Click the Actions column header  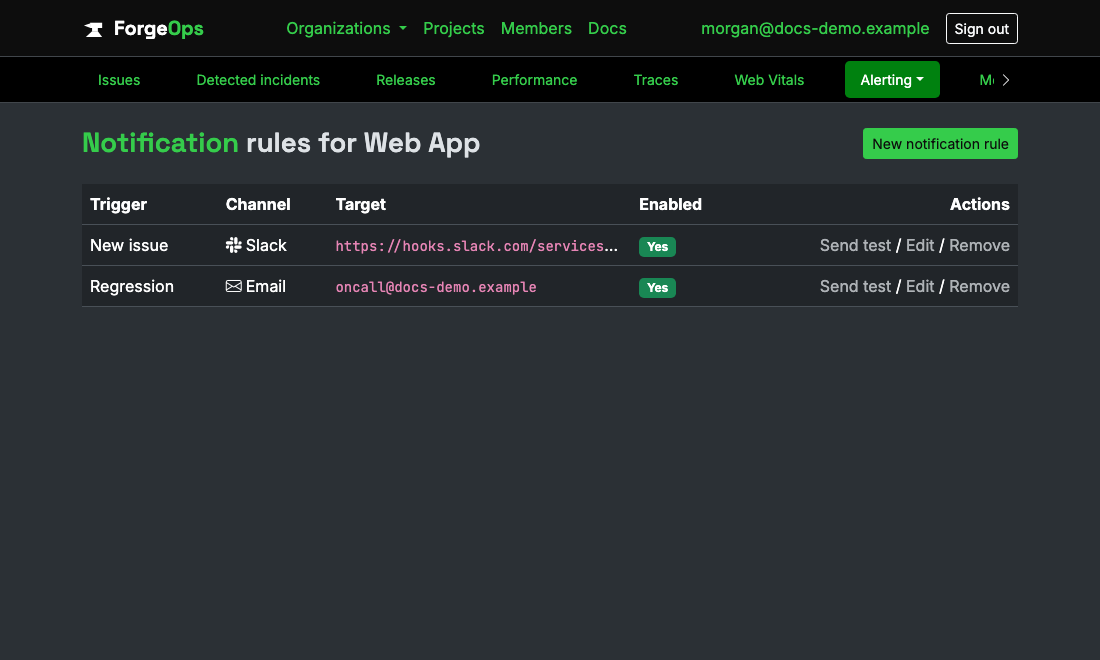point(979,204)
